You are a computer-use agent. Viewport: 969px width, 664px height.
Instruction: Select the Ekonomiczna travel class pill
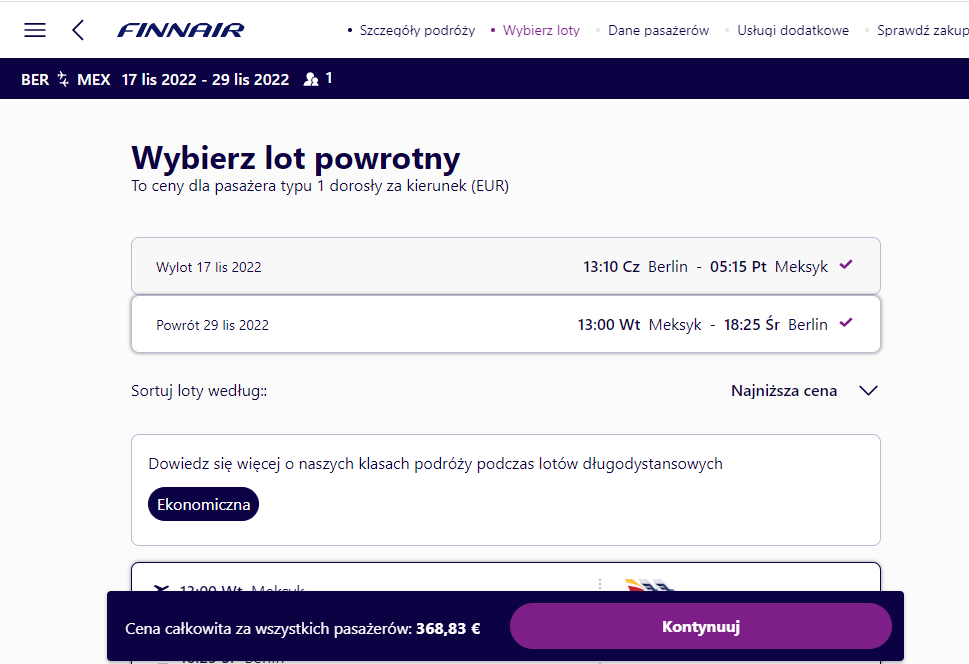[203, 504]
